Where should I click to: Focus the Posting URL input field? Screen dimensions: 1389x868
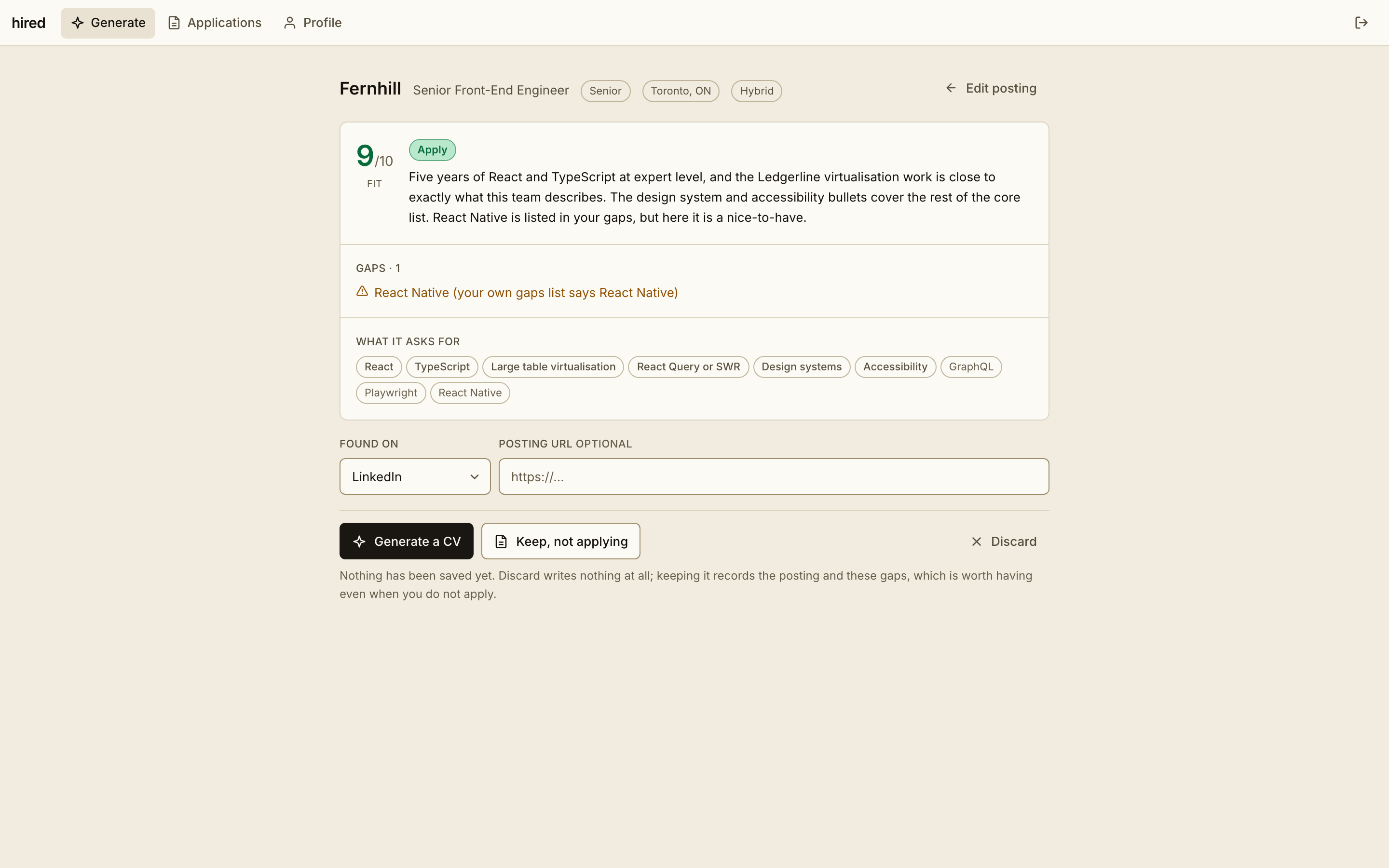(774, 476)
